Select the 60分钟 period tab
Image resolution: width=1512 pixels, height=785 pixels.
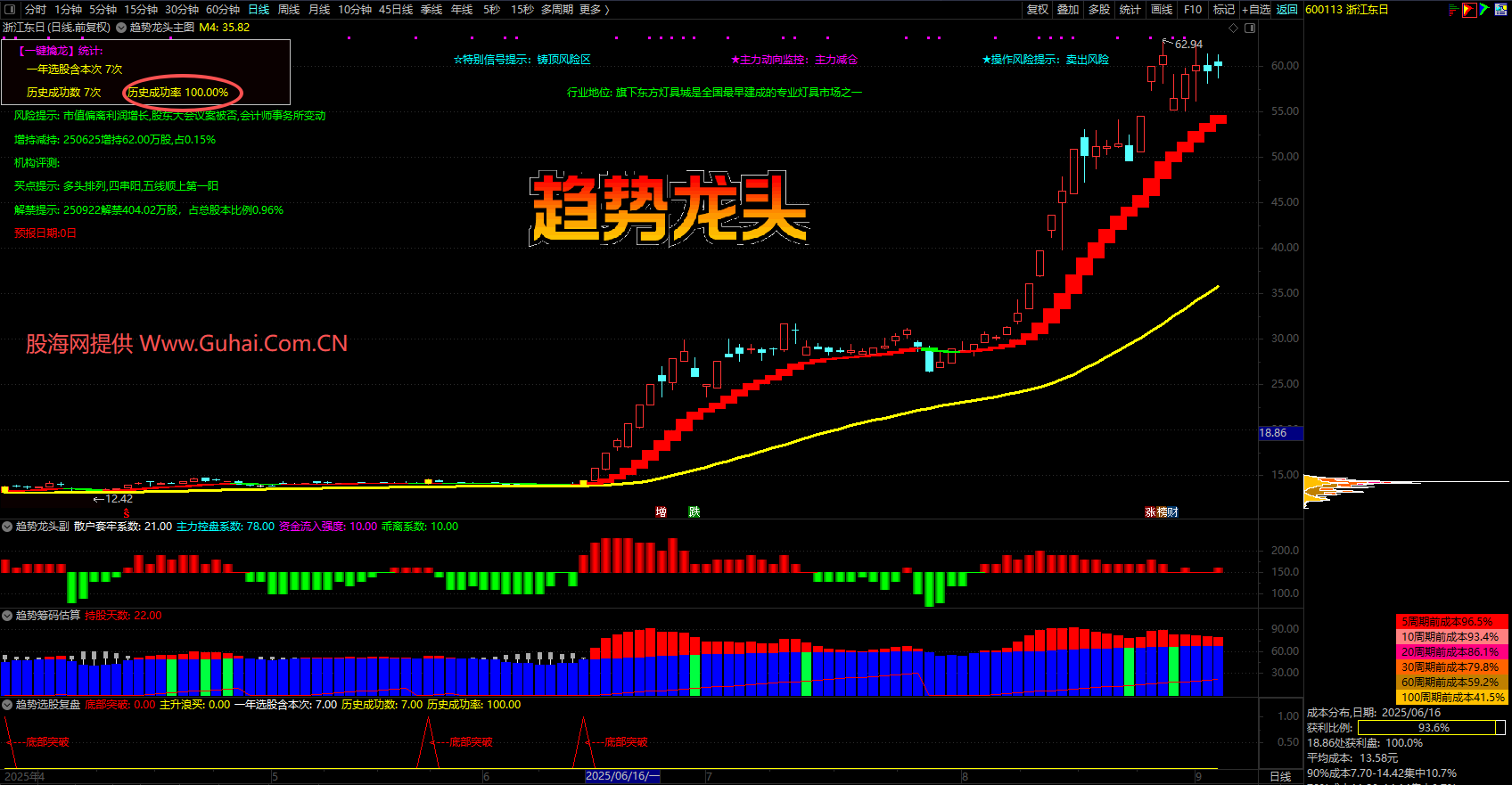pyautogui.click(x=223, y=9)
